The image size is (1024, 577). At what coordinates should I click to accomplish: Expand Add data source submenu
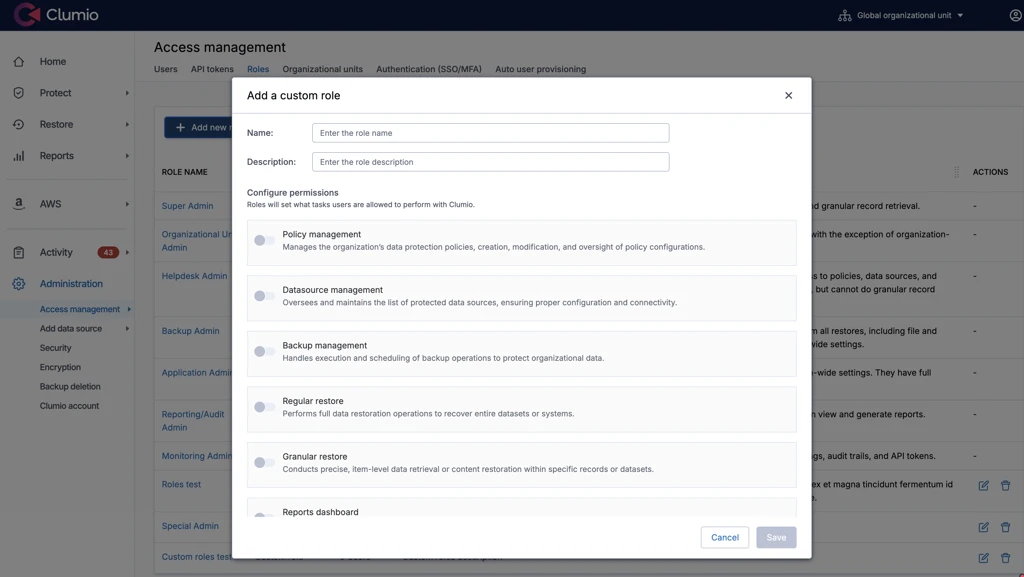(x=127, y=329)
